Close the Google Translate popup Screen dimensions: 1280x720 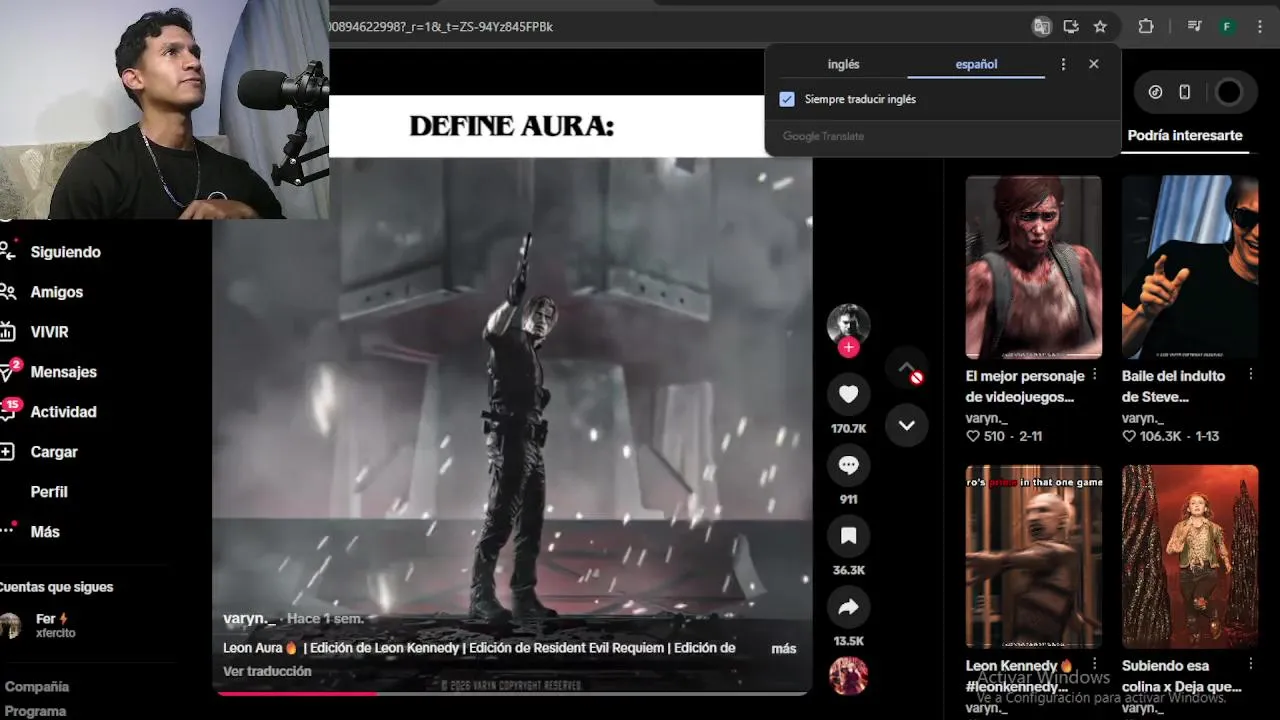[1093, 64]
